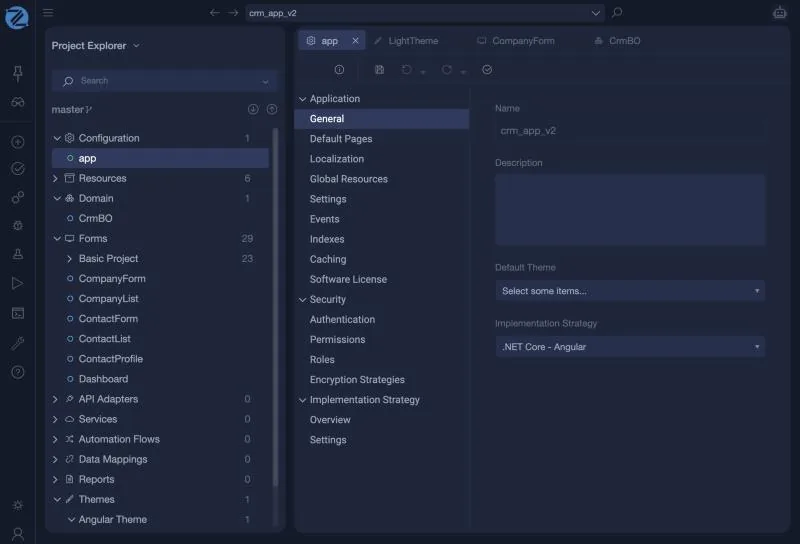Click the bug icon in sidebar
800x544 pixels.
click(x=18, y=225)
